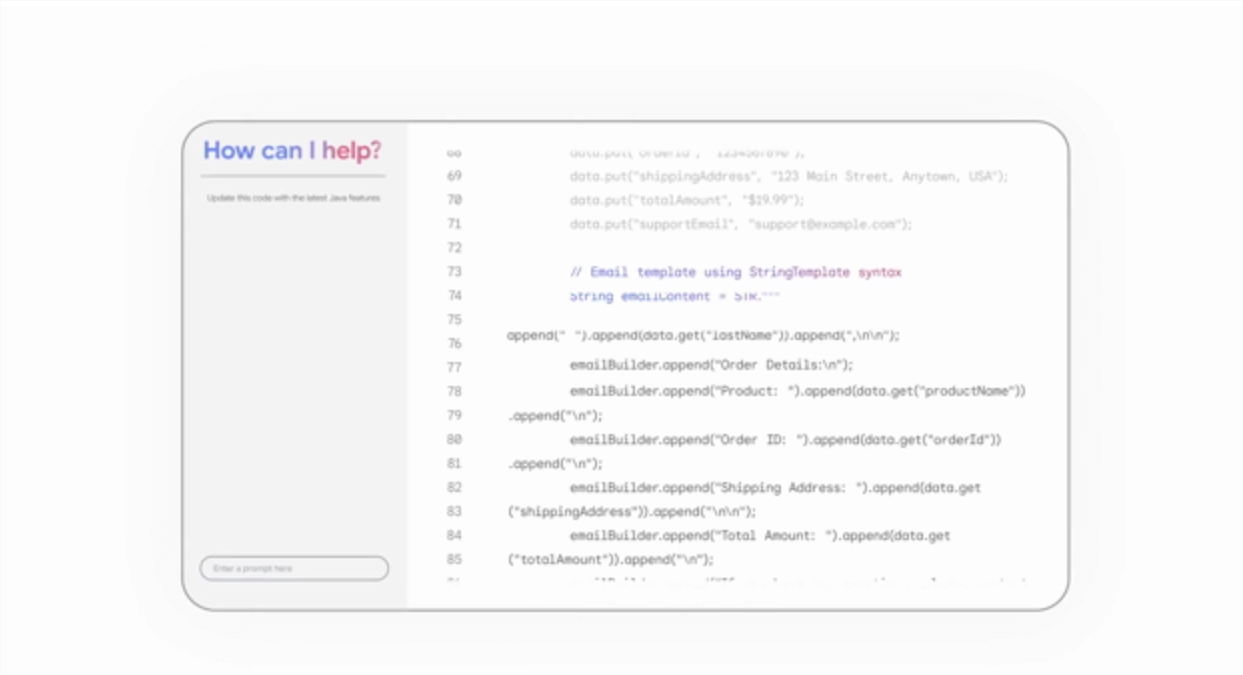Click line number 77 in the gutter

point(454,367)
